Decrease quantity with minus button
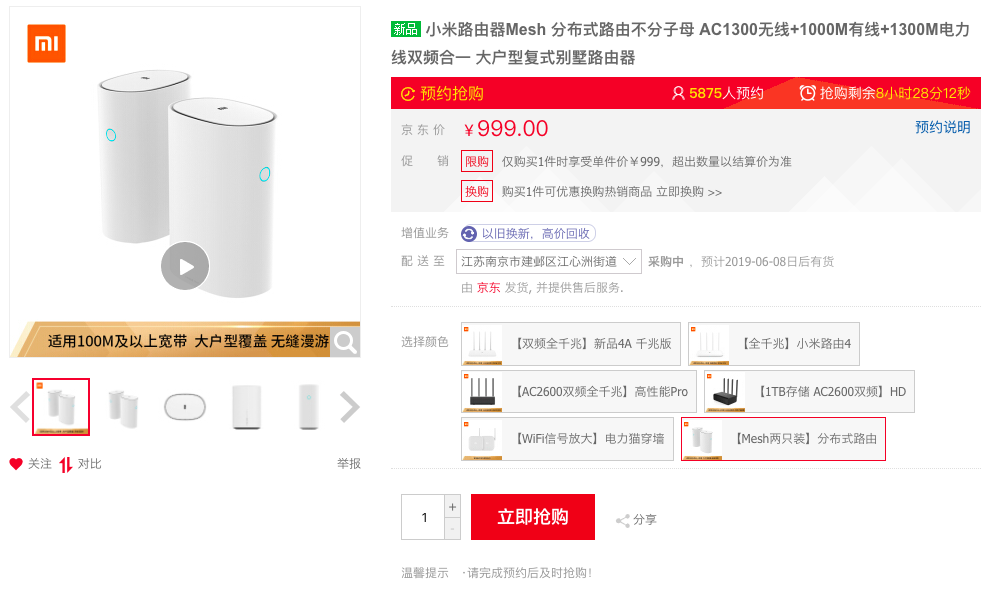The width and height of the screenshot is (1001, 597). [452, 528]
